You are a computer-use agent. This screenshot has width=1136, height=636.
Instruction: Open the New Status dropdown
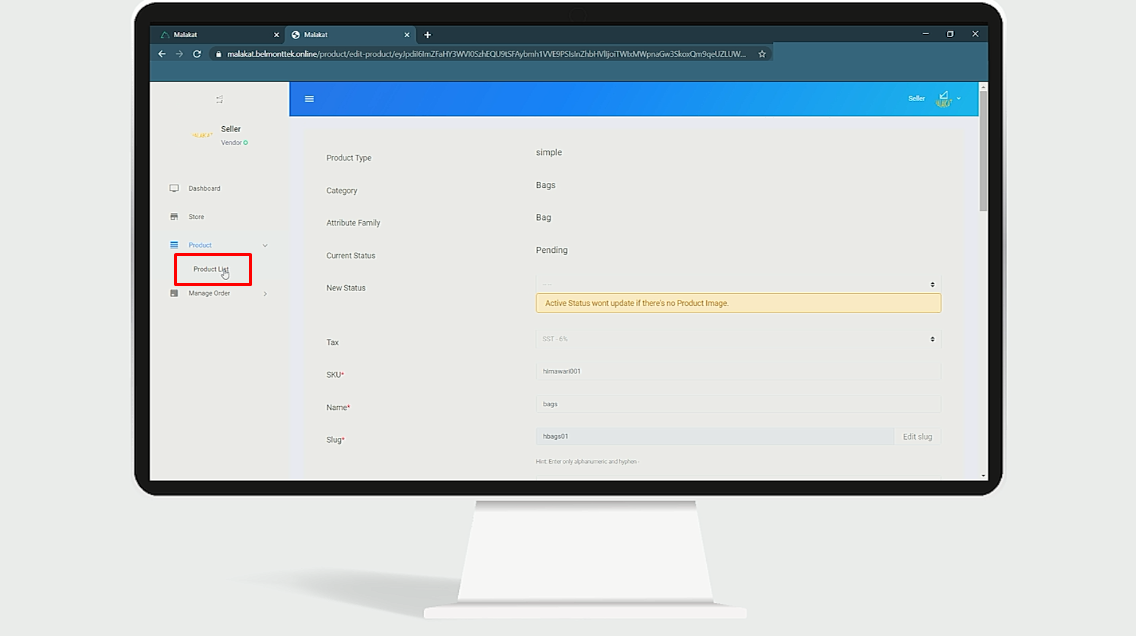738,285
